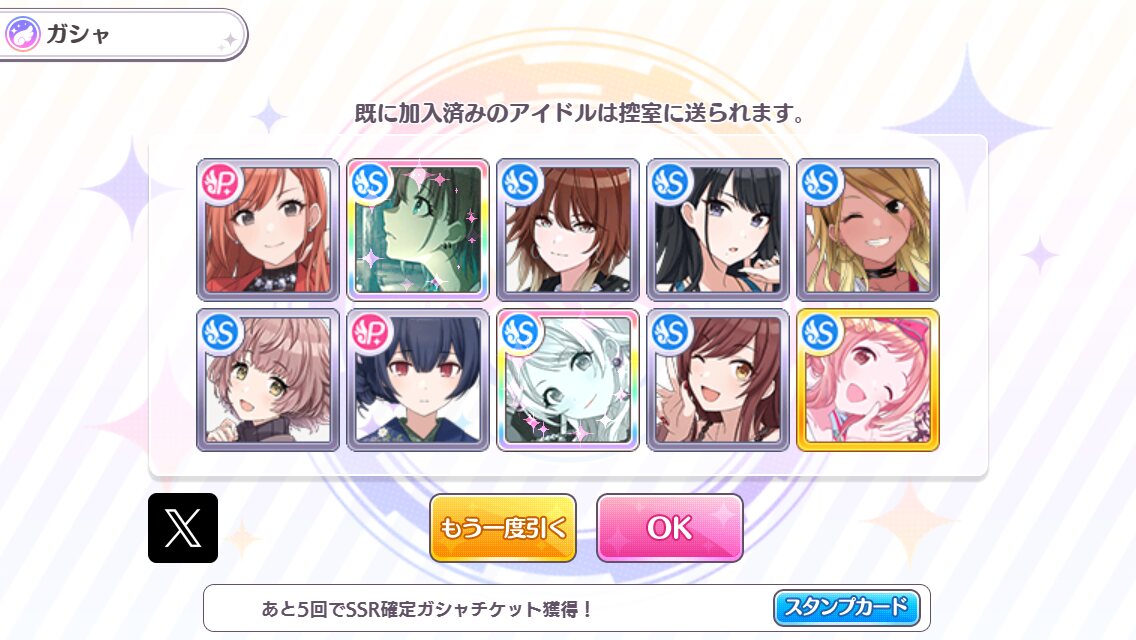Select the dark blue-haired P idol card
The width and height of the screenshot is (1136, 640).
click(418, 380)
